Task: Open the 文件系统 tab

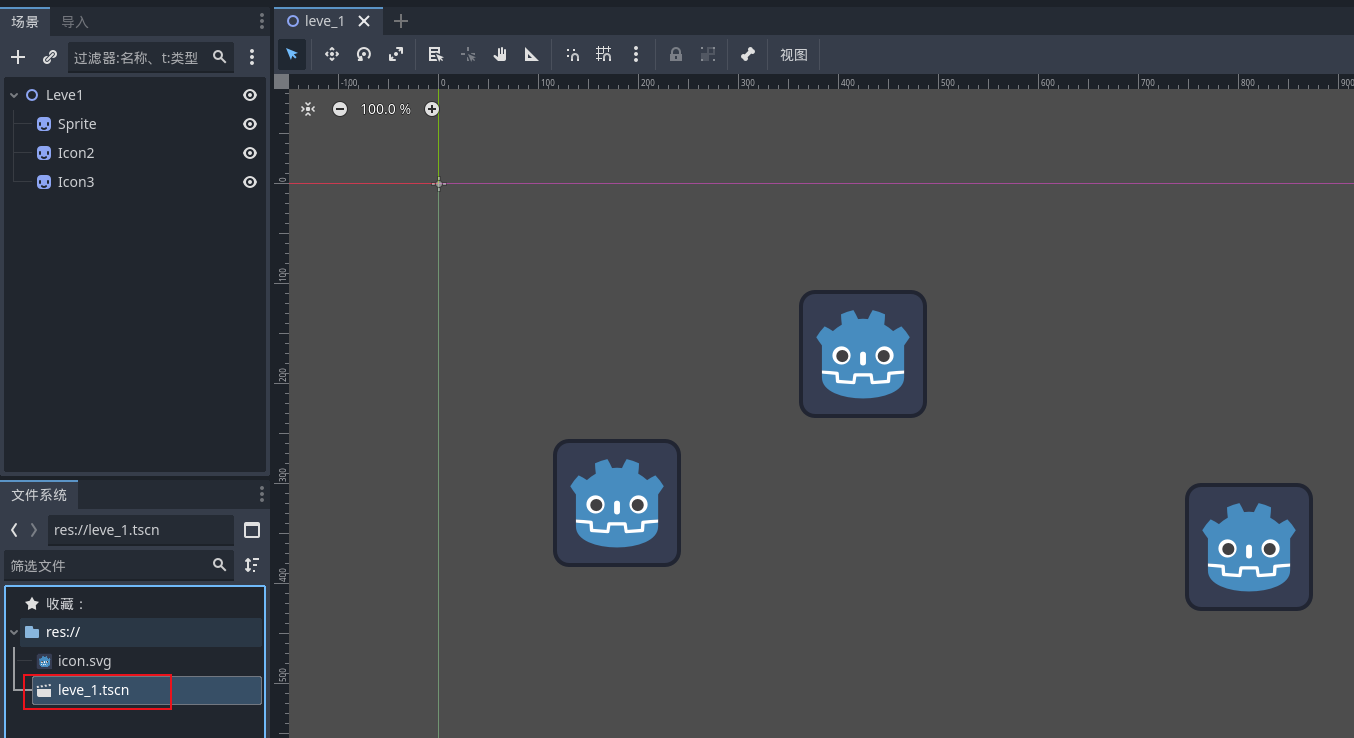Action: tap(39, 495)
